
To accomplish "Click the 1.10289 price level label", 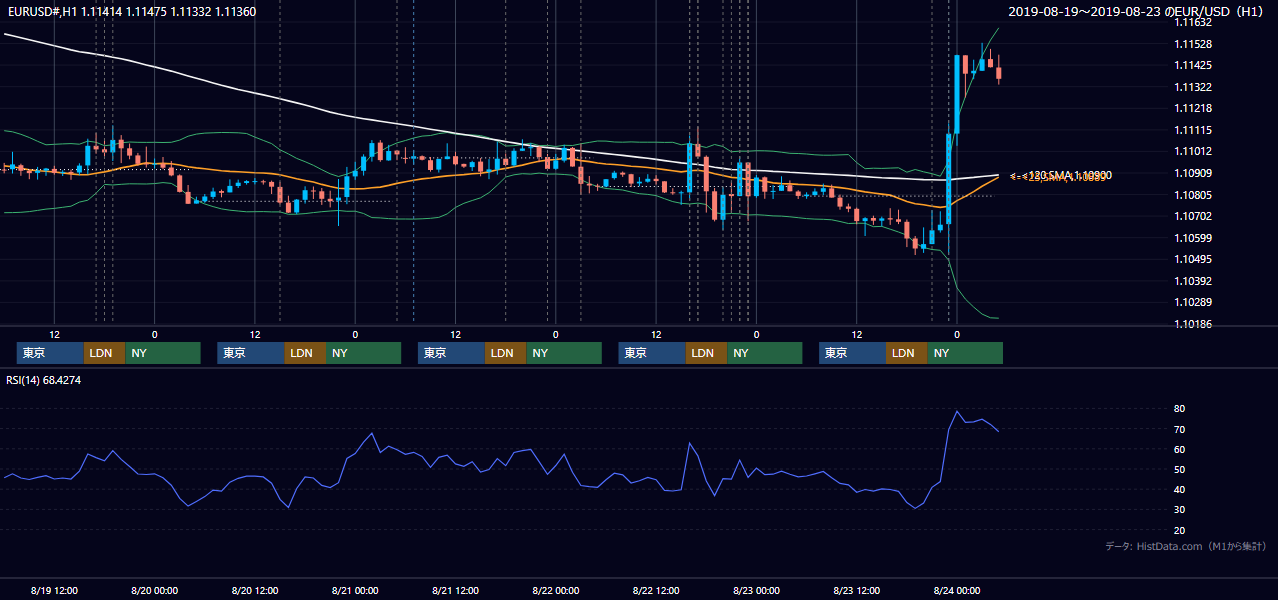I will coord(1192,302).
